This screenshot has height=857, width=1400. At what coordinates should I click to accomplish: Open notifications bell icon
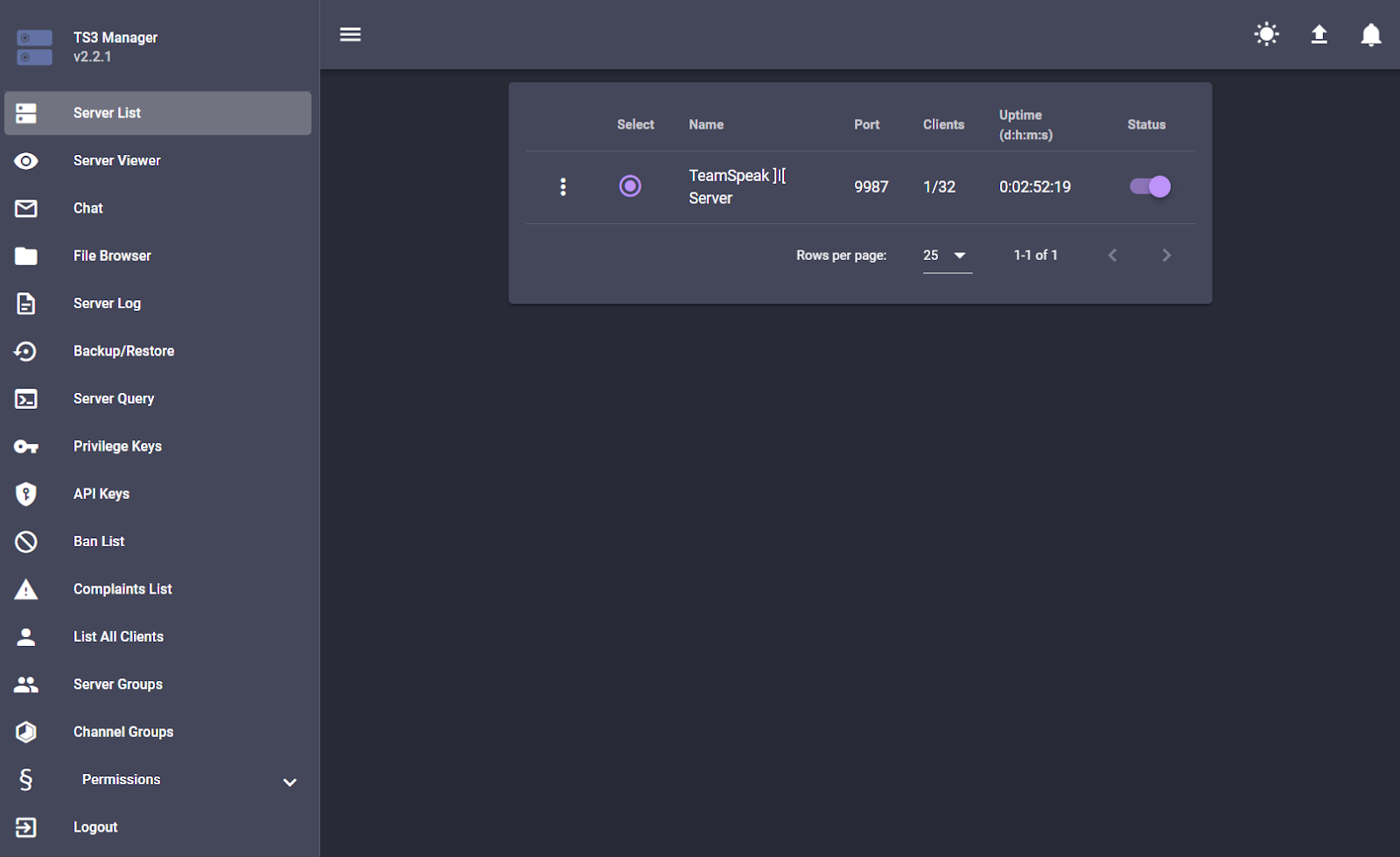coord(1370,34)
